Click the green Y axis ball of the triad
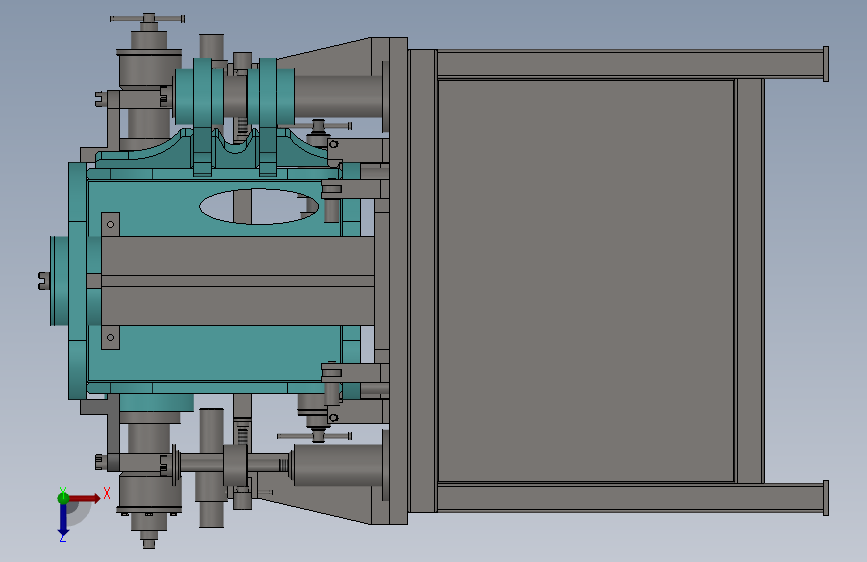 pyautogui.click(x=63, y=498)
